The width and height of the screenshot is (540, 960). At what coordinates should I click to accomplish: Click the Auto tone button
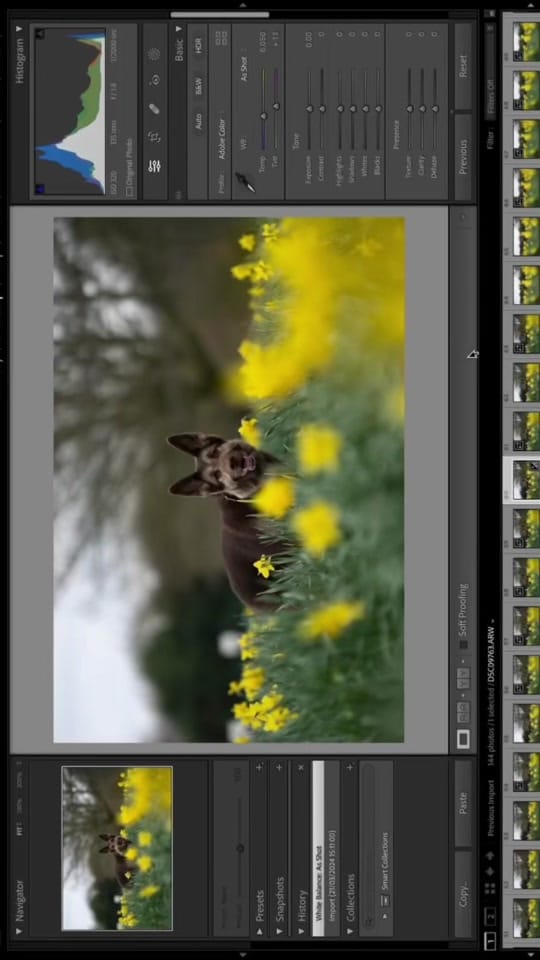tap(198, 120)
